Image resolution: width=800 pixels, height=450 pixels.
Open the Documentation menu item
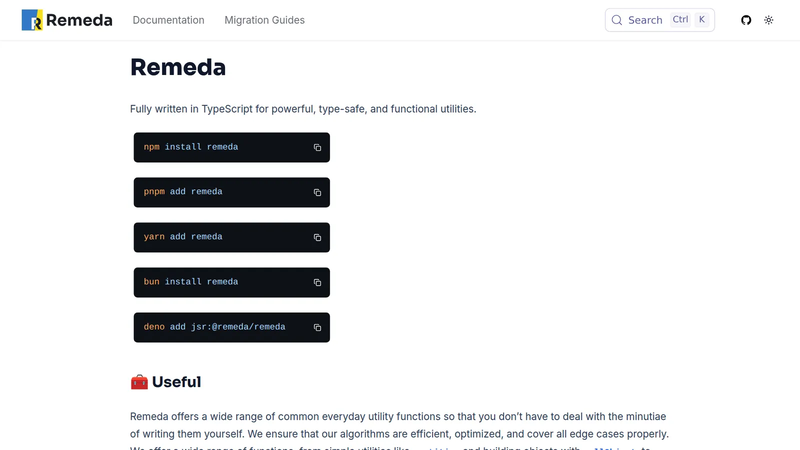pyautogui.click(x=168, y=20)
